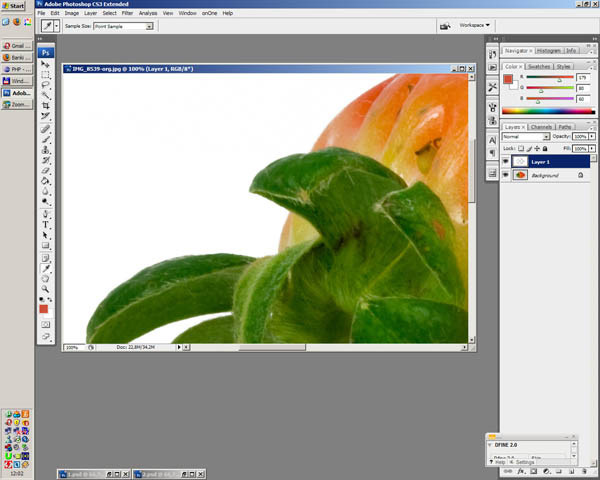Image resolution: width=600 pixels, height=480 pixels.
Task: Open the Filter menu
Action: pos(127,13)
